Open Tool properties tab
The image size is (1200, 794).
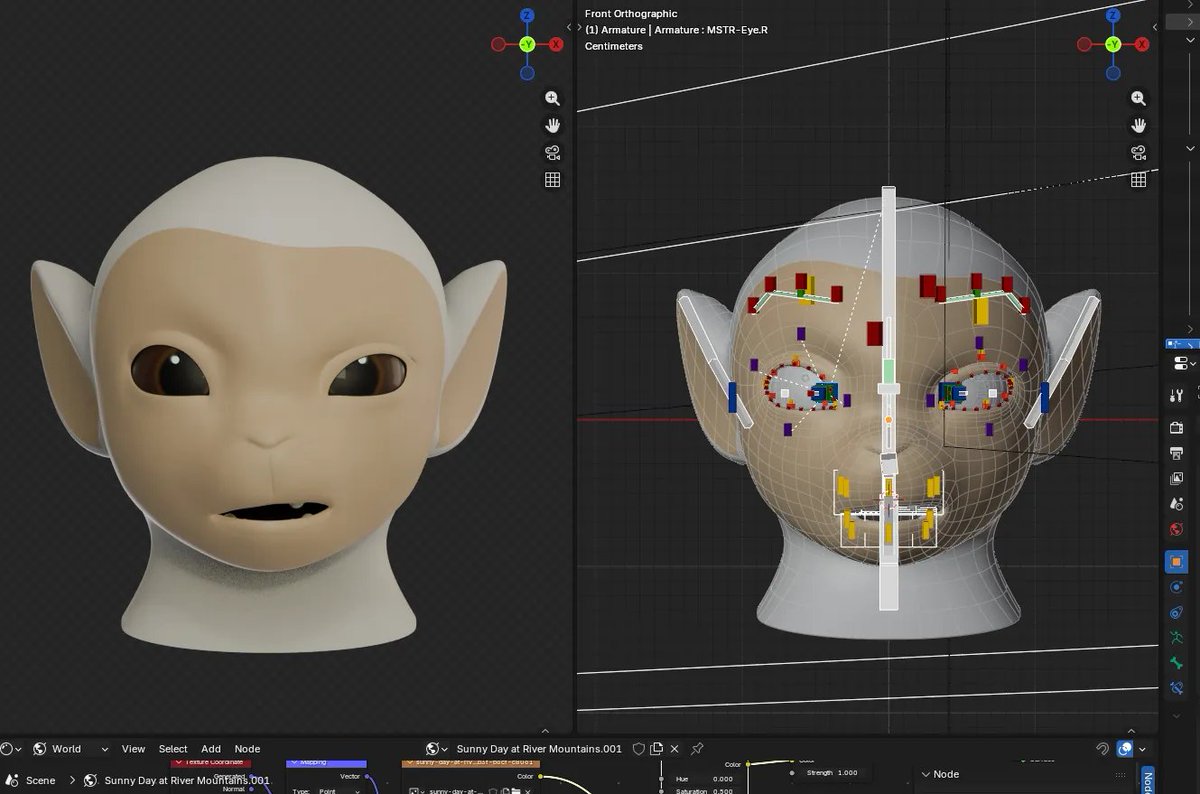point(1177,396)
